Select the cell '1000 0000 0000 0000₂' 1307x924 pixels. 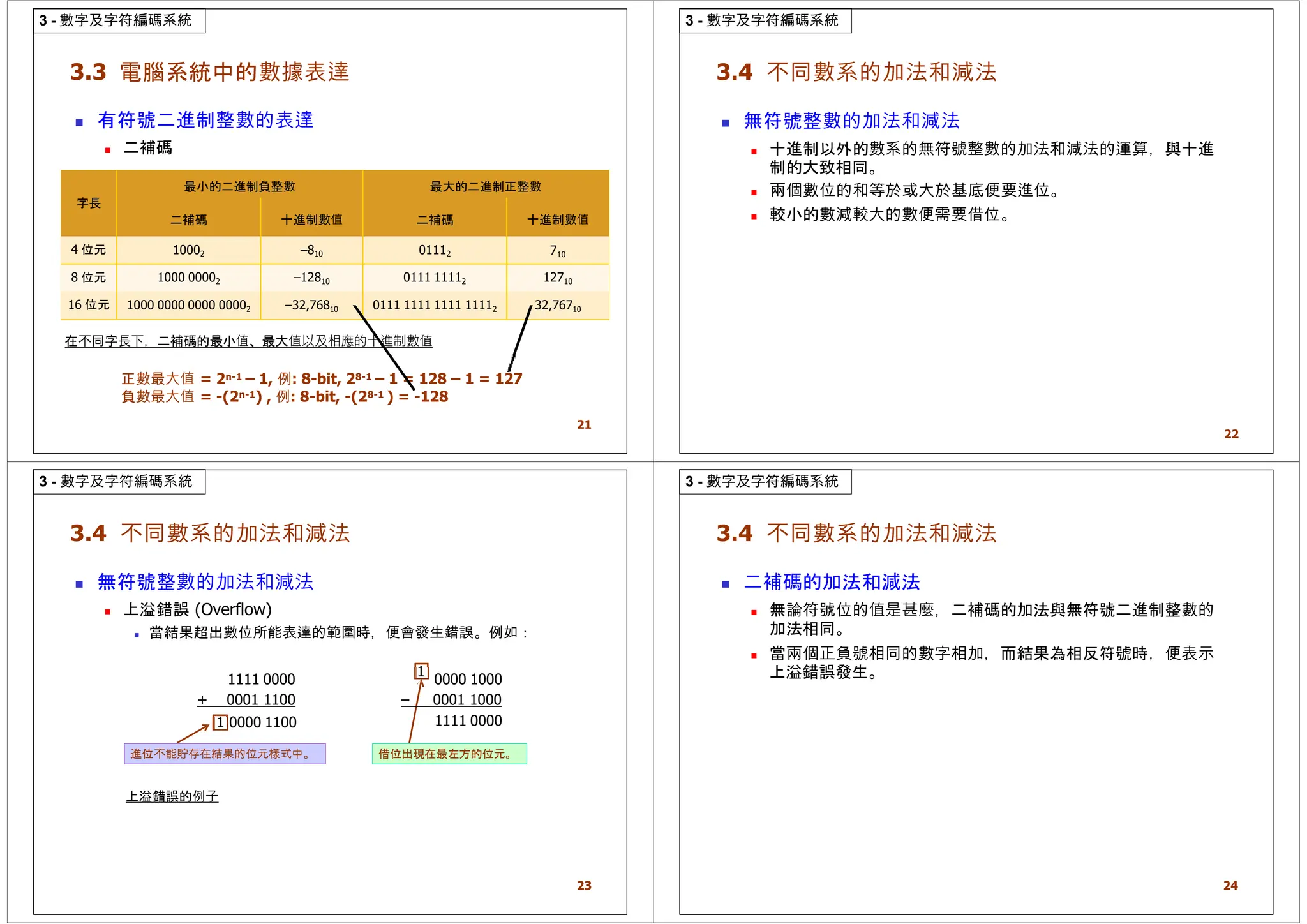[189, 305]
